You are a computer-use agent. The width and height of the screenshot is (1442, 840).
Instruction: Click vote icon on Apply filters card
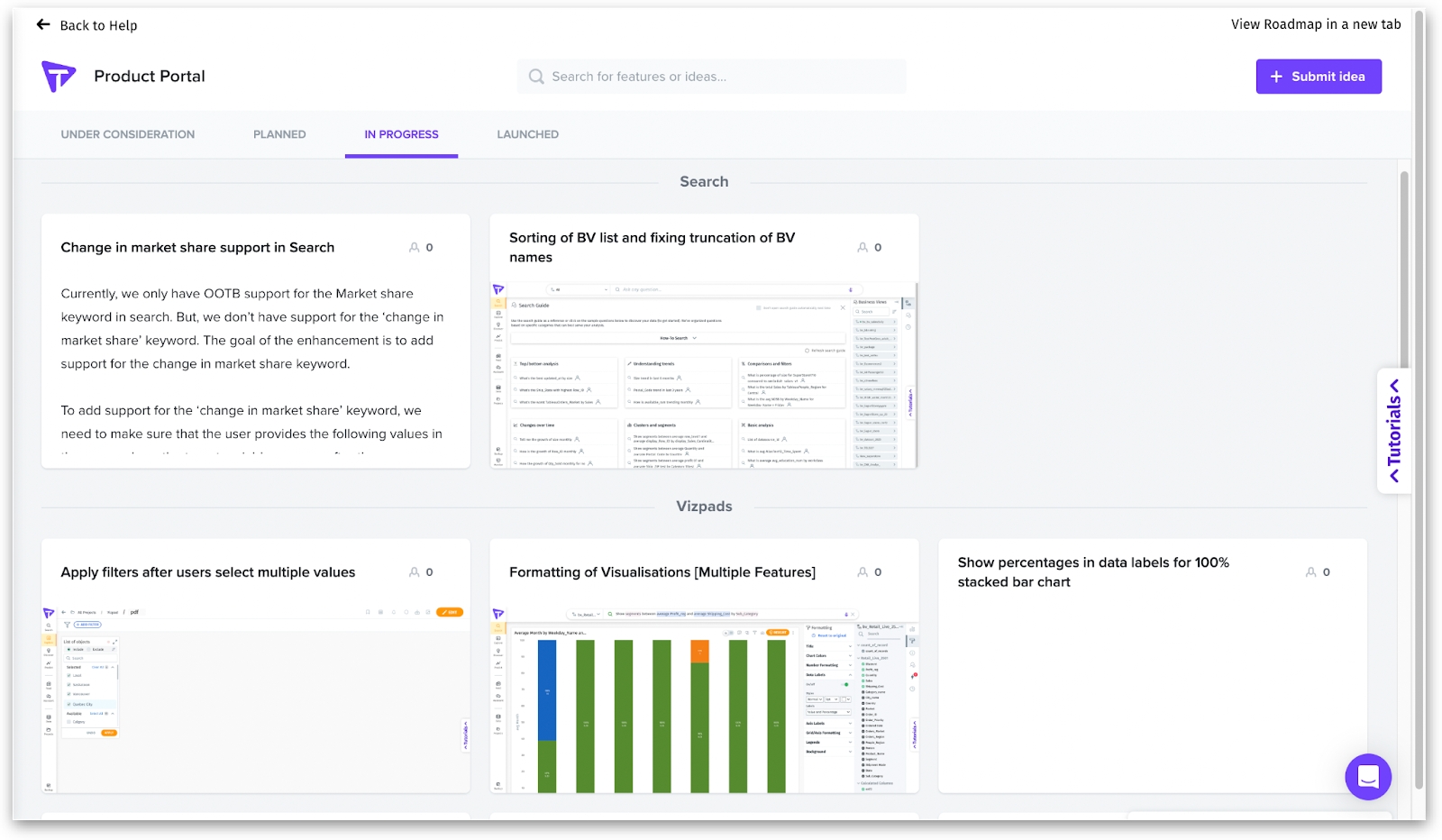point(415,572)
